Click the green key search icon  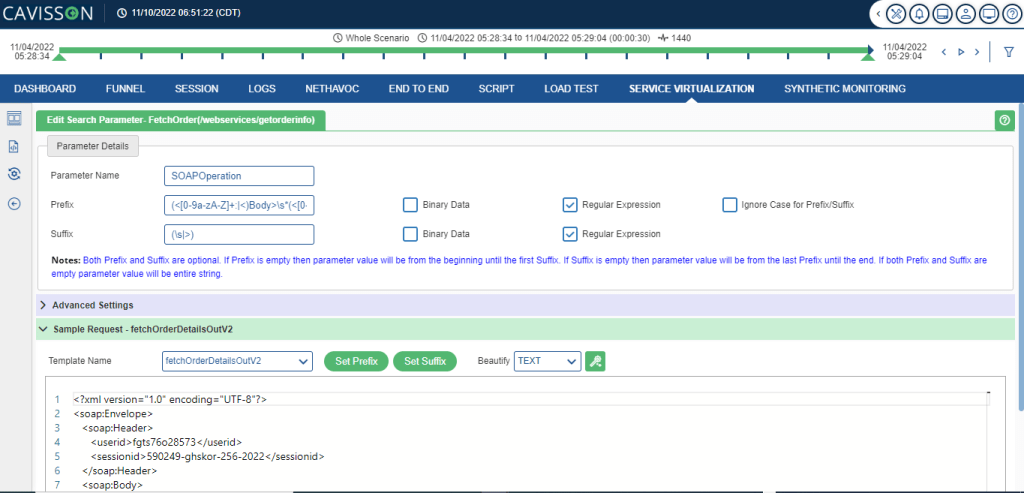coord(595,361)
